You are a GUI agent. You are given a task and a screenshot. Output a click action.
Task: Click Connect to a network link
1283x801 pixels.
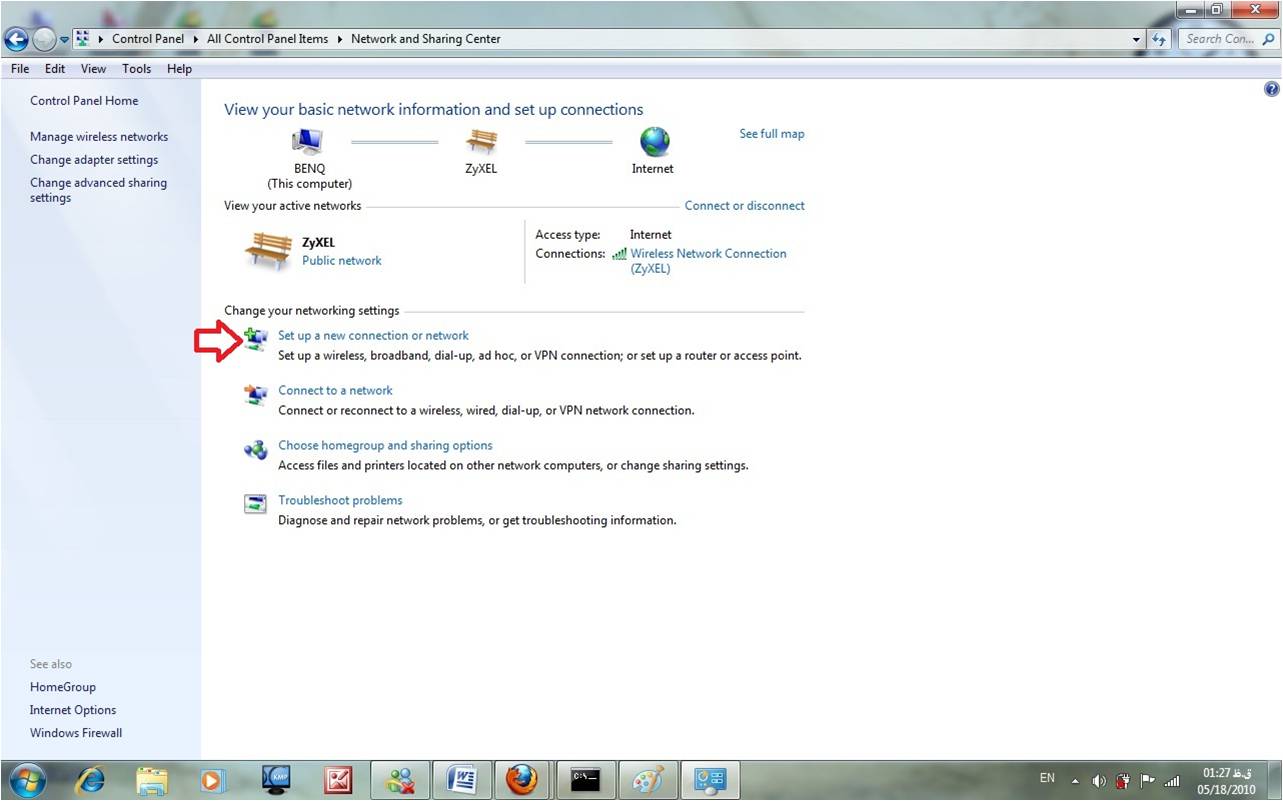[x=335, y=391]
